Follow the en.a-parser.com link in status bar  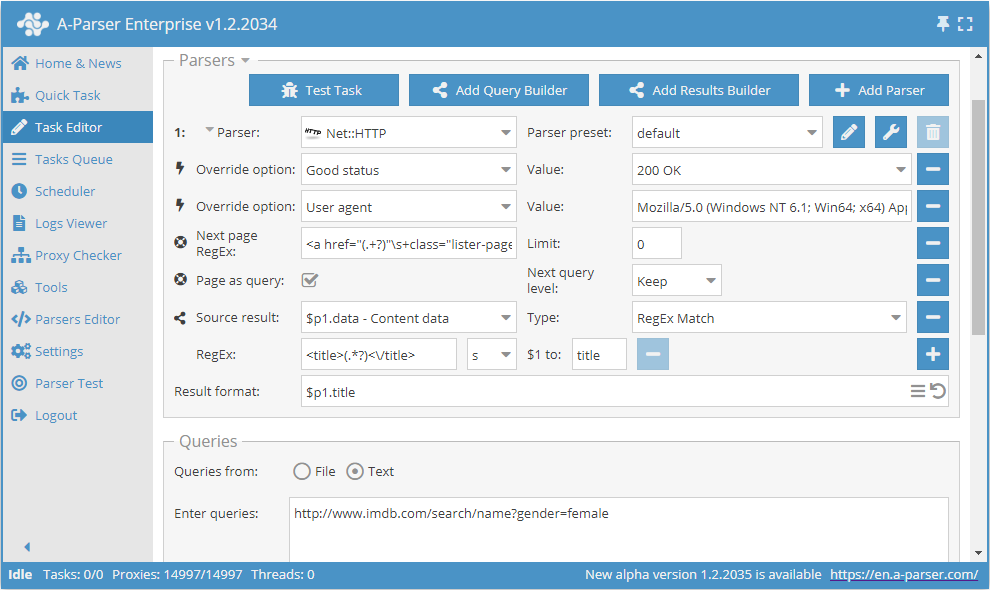pos(905,575)
